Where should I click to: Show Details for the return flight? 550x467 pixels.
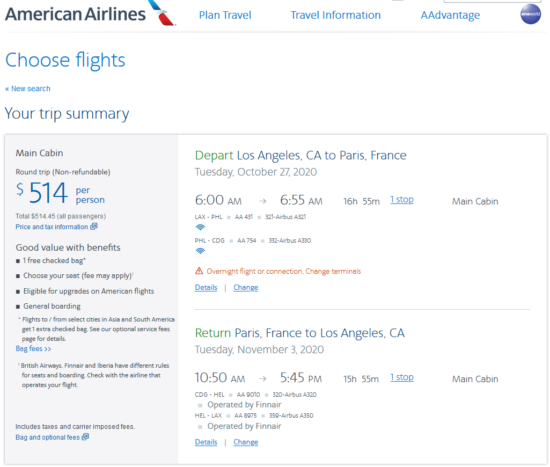(x=206, y=442)
